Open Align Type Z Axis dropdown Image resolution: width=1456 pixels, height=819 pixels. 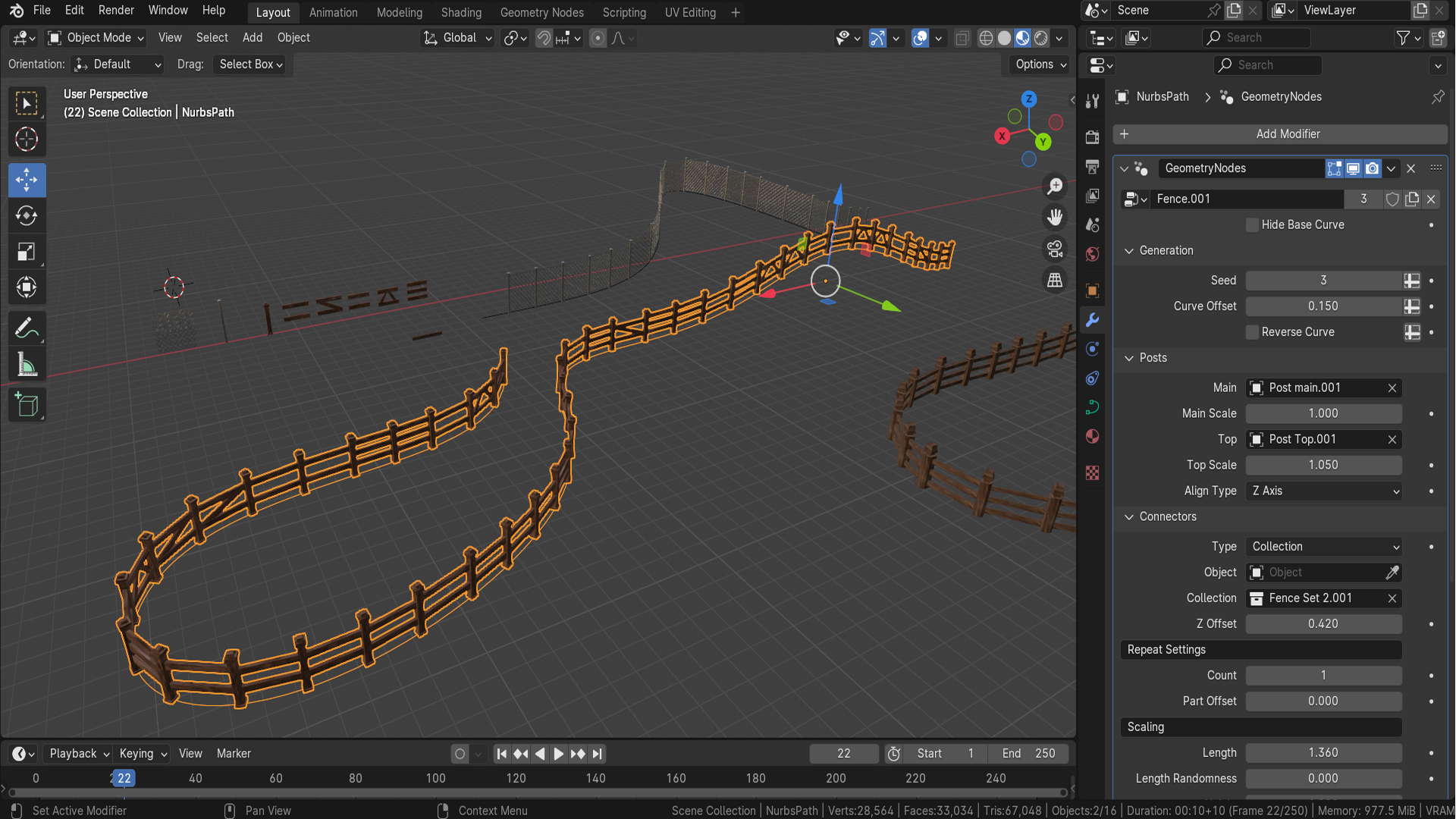click(1324, 491)
